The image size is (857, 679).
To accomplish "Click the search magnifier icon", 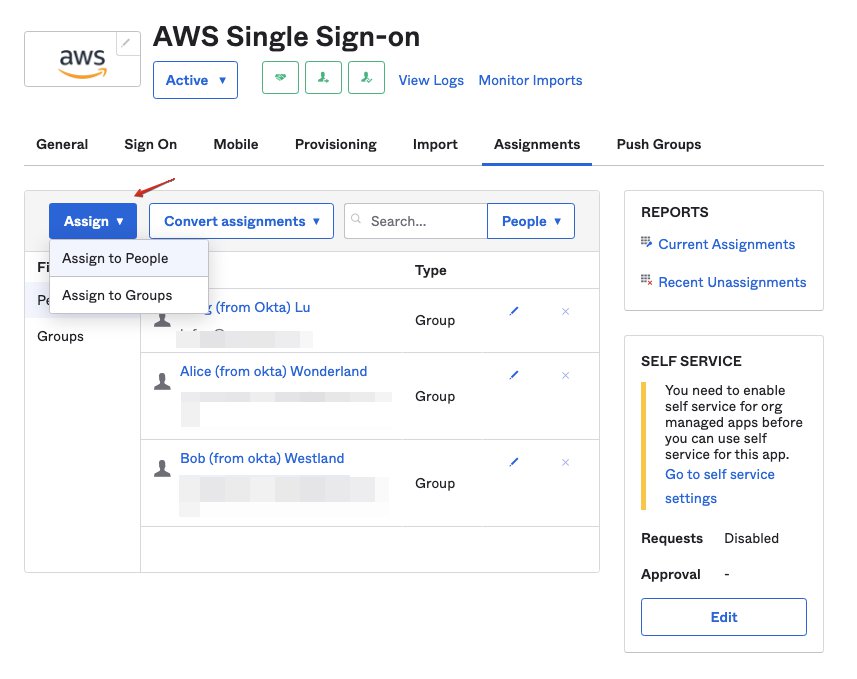I will [x=356, y=219].
